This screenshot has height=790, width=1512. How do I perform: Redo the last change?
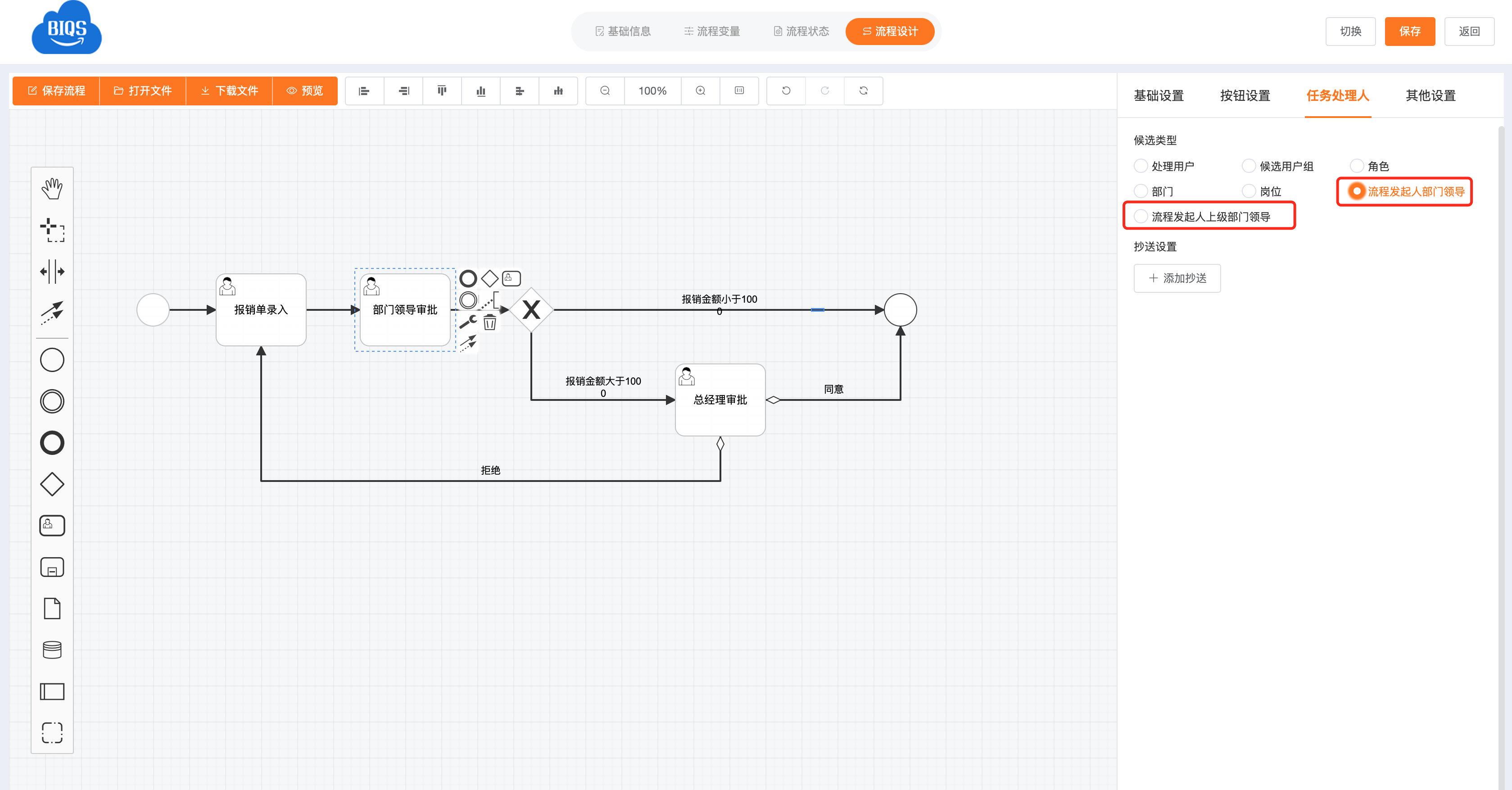click(825, 91)
